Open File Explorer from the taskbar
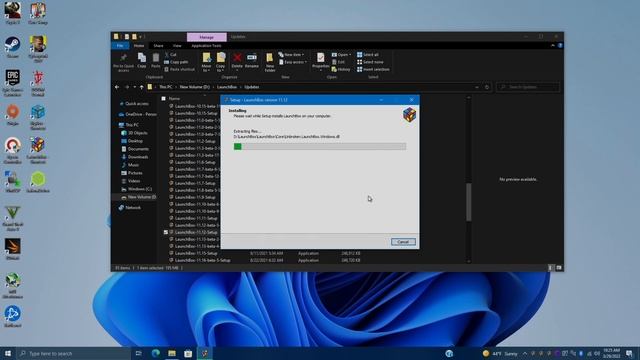Viewport: 640px width, 360px height. tap(172, 353)
